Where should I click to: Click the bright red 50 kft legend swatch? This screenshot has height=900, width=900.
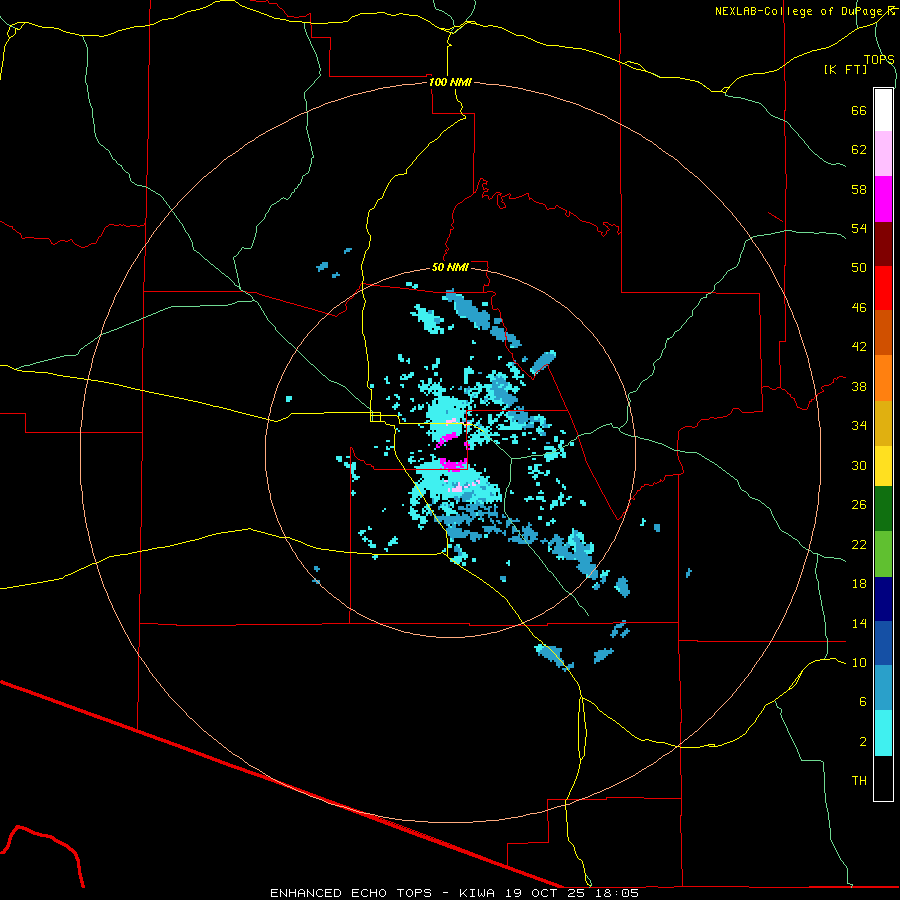883,288
